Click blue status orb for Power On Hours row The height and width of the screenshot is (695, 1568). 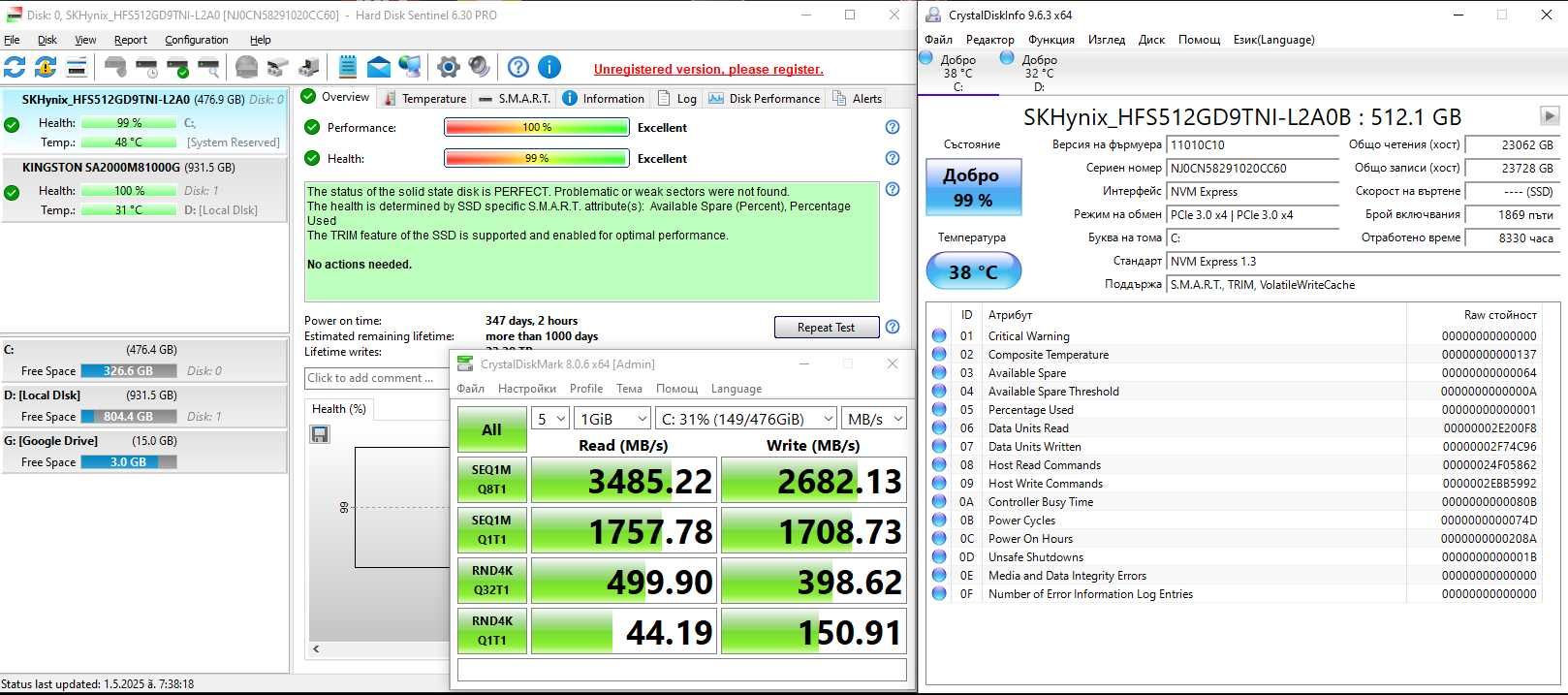click(x=939, y=538)
